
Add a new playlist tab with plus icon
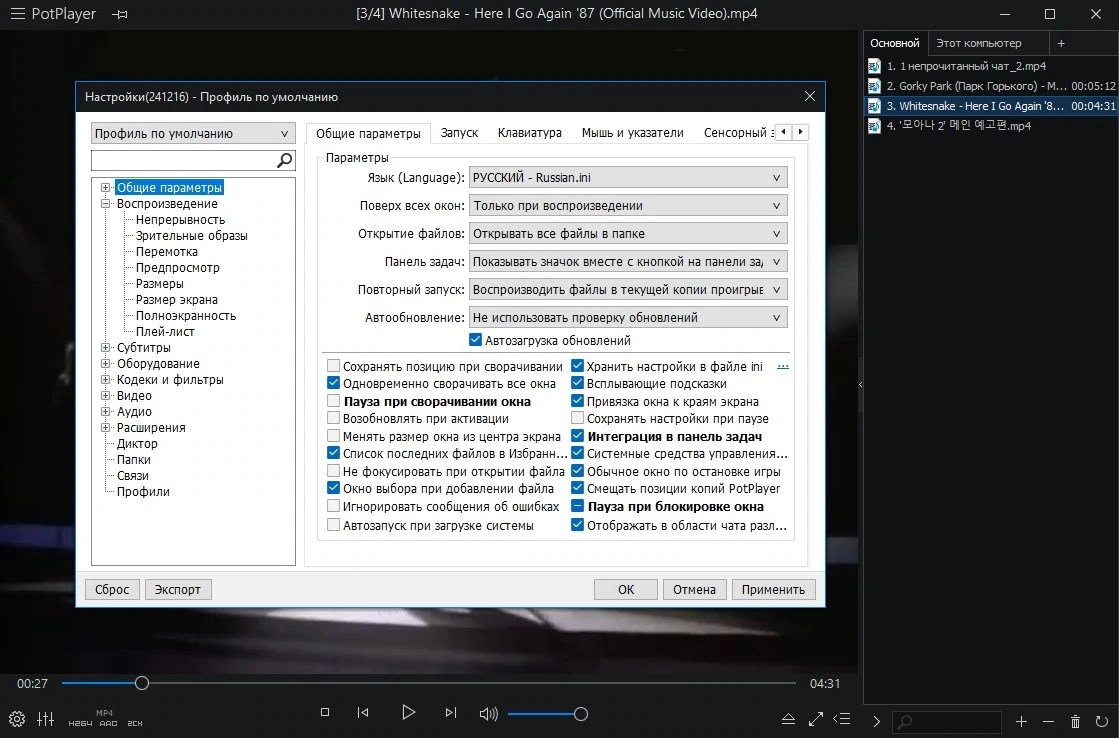click(x=1061, y=44)
